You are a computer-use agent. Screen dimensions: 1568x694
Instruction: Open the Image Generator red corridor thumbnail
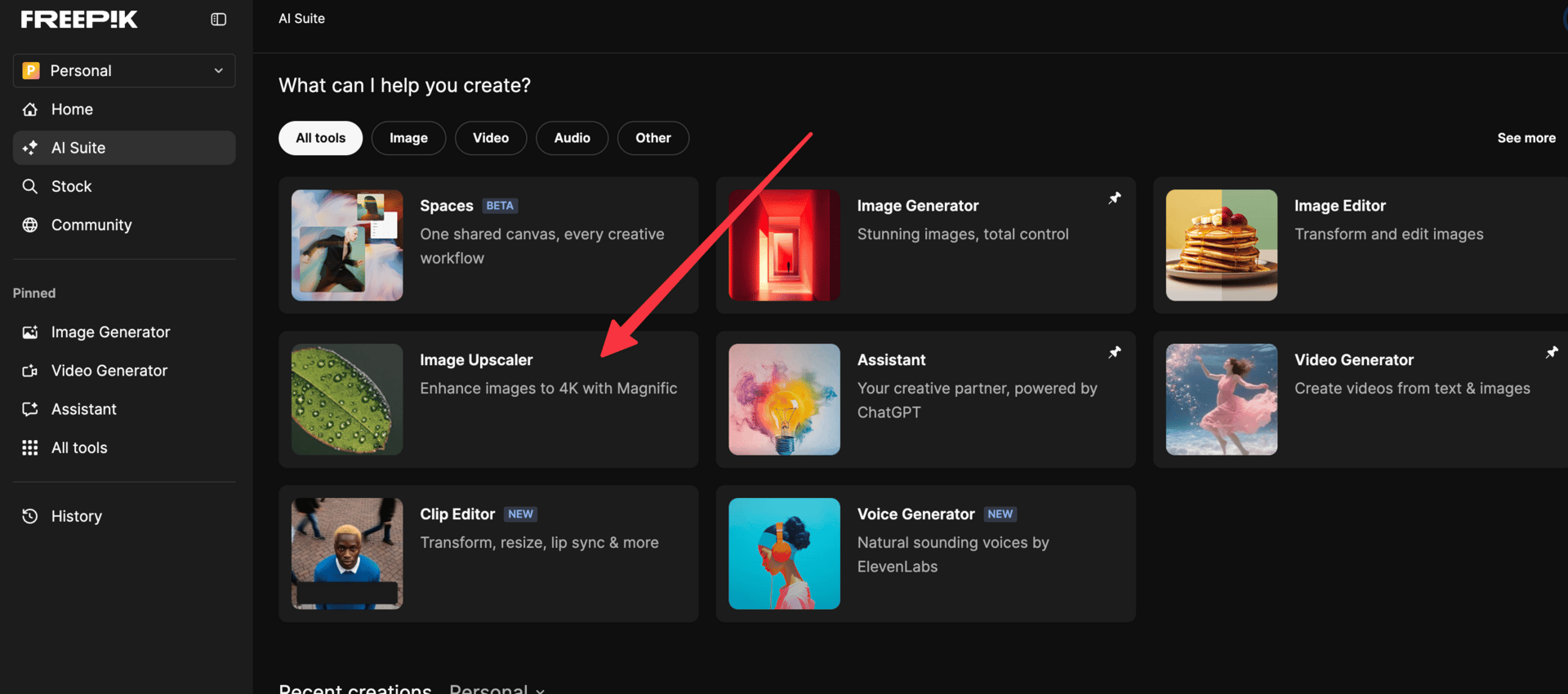coord(784,245)
